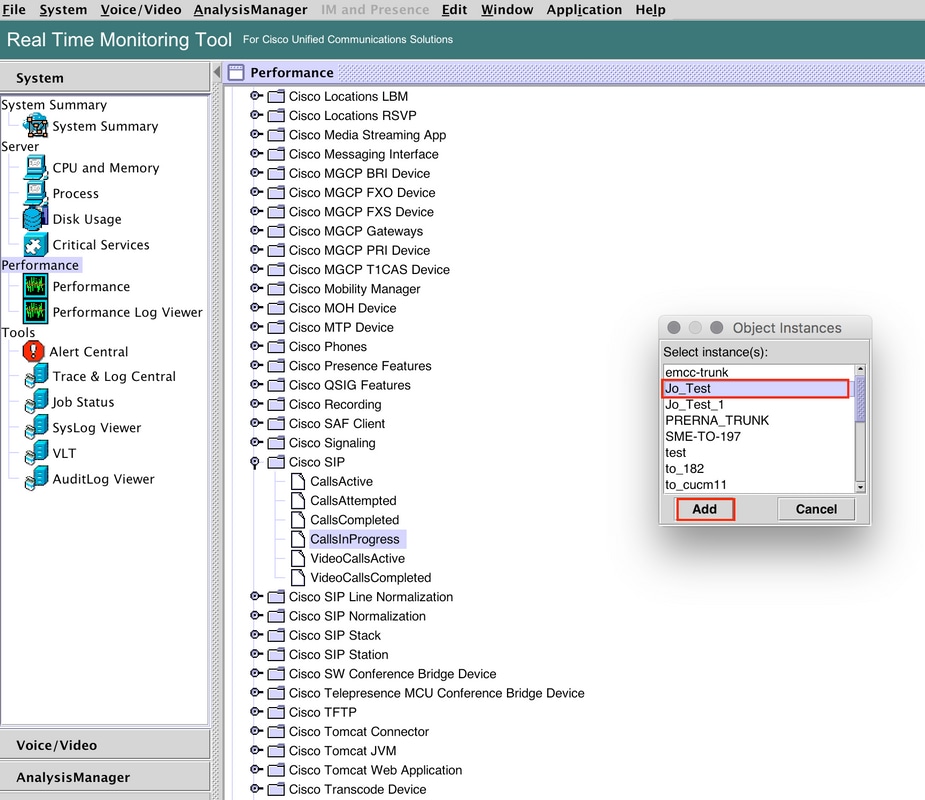Image resolution: width=925 pixels, height=800 pixels.
Task: Click the Cisco SIP folder icon
Action: tap(276, 462)
